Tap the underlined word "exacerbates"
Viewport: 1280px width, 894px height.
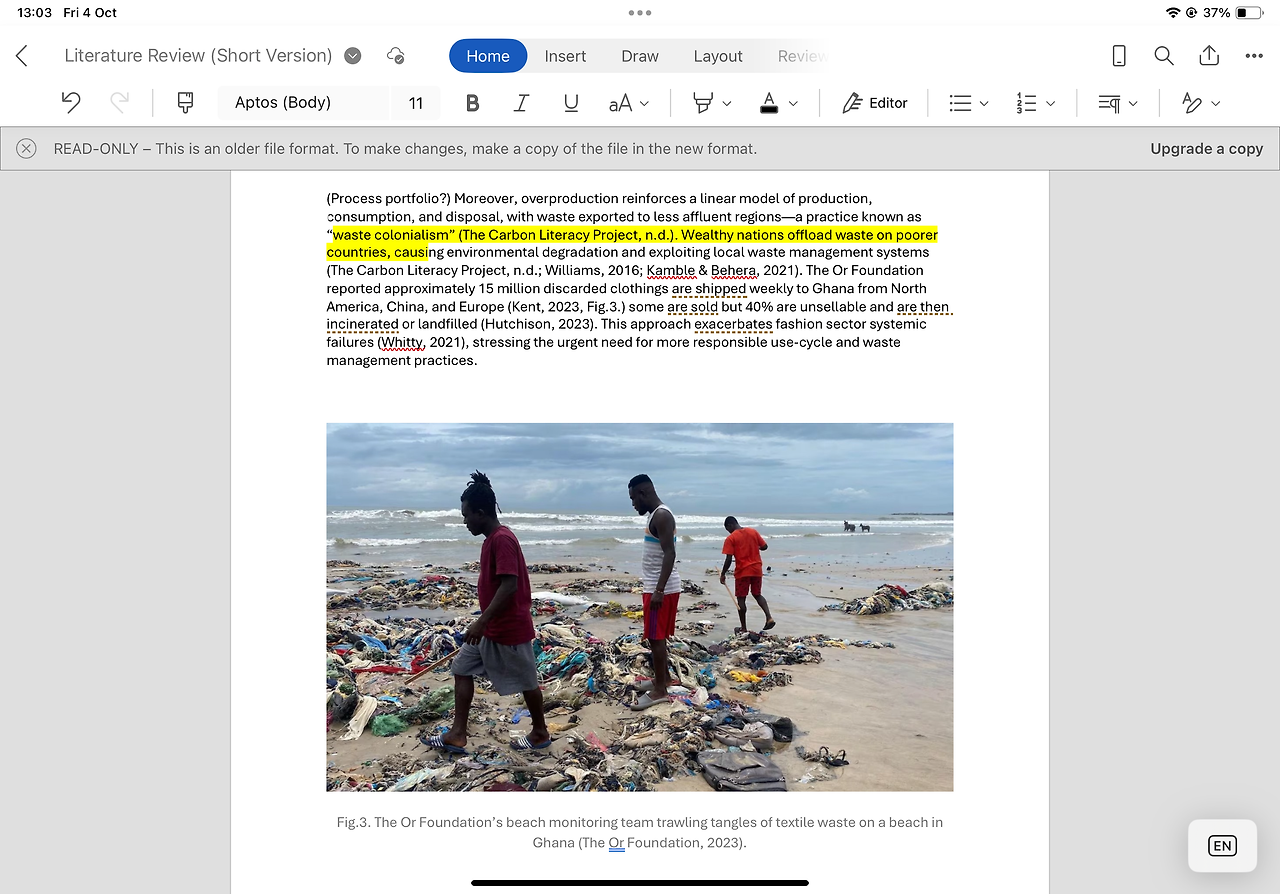coord(734,325)
